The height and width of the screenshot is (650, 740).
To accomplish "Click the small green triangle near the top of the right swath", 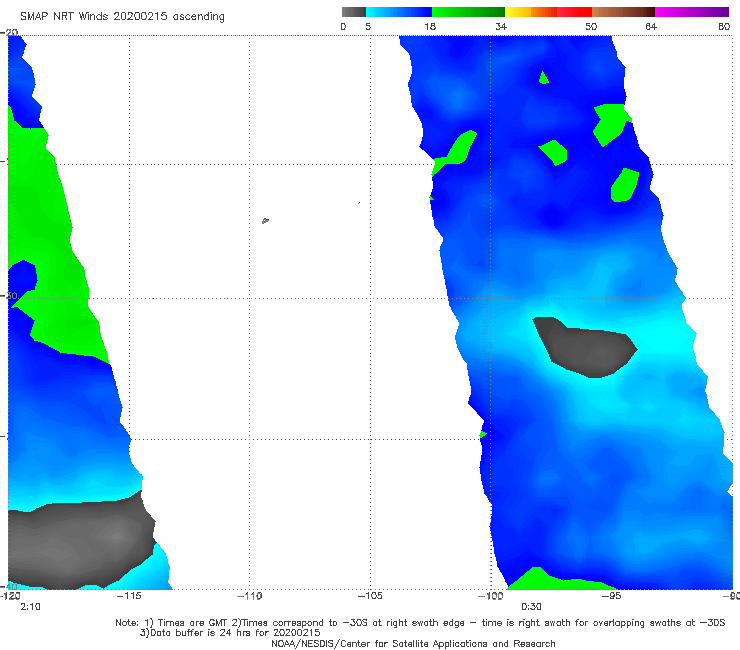I will (x=544, y=78).
